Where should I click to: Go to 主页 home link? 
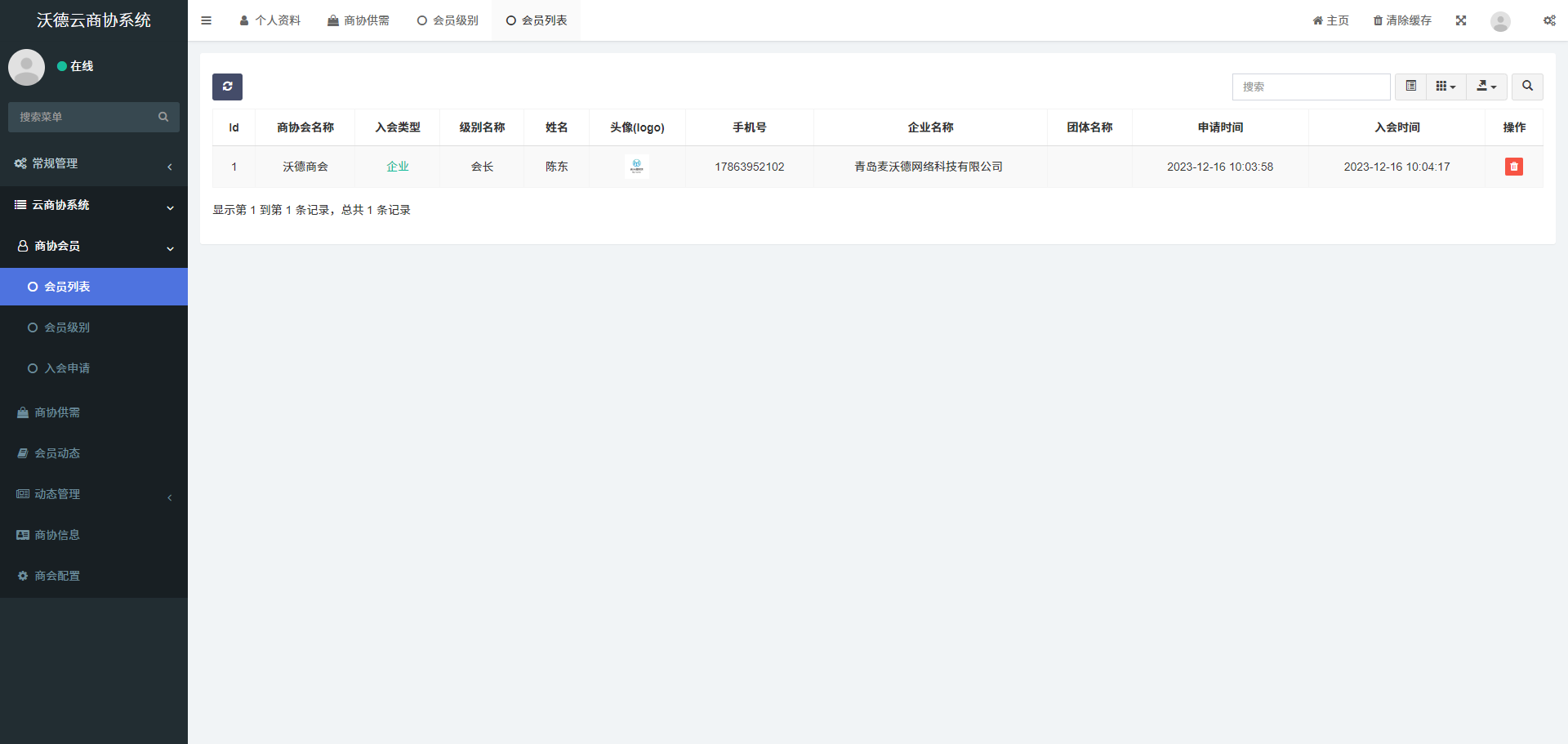[x=1330, y=20]
